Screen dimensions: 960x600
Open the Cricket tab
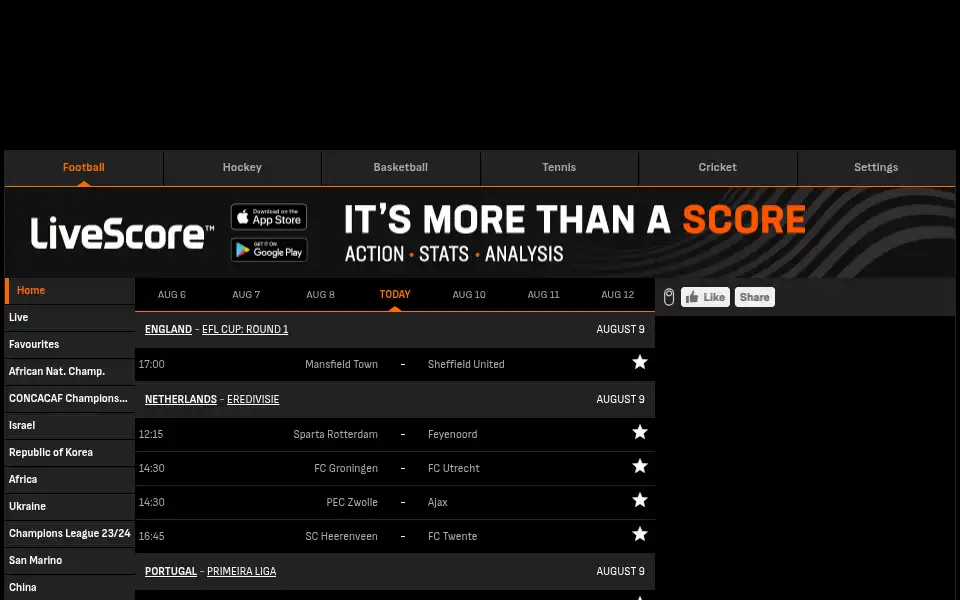tap(718, 168)
